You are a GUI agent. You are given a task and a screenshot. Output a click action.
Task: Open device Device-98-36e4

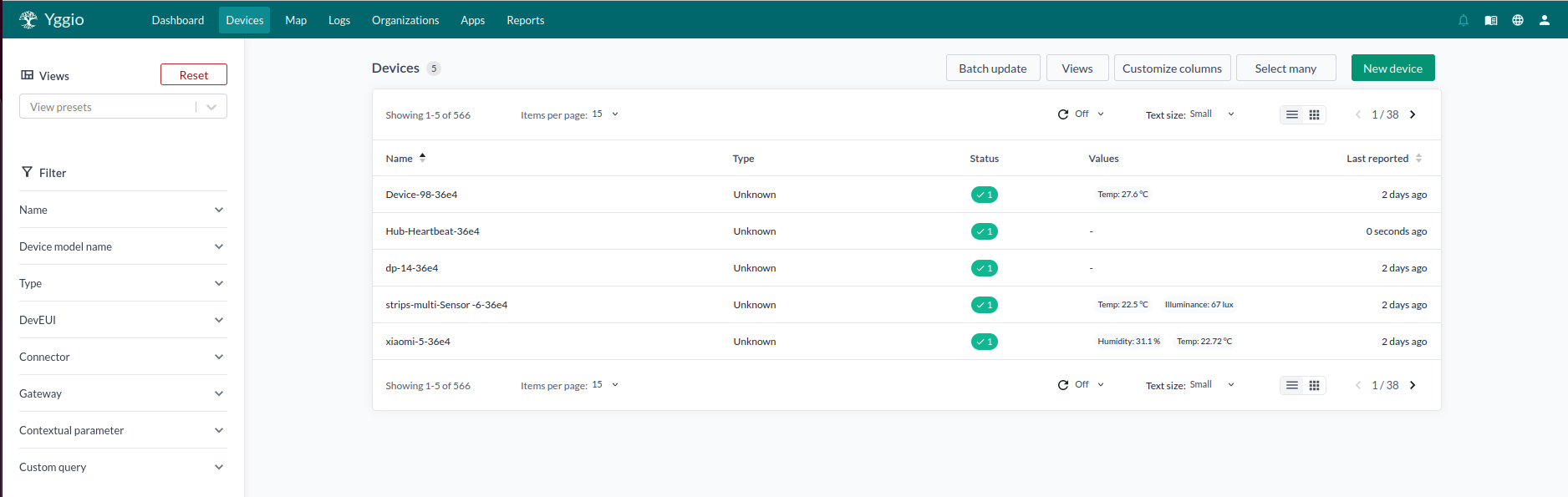421,195
